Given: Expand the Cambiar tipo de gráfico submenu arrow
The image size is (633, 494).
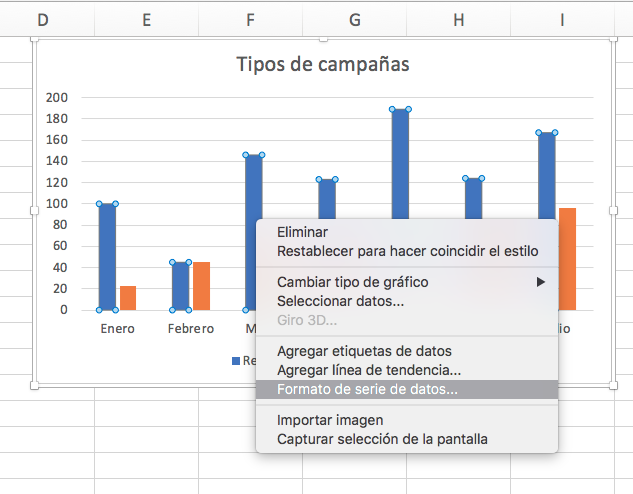Looking at the screenshot, I should (x=541, y=282).
